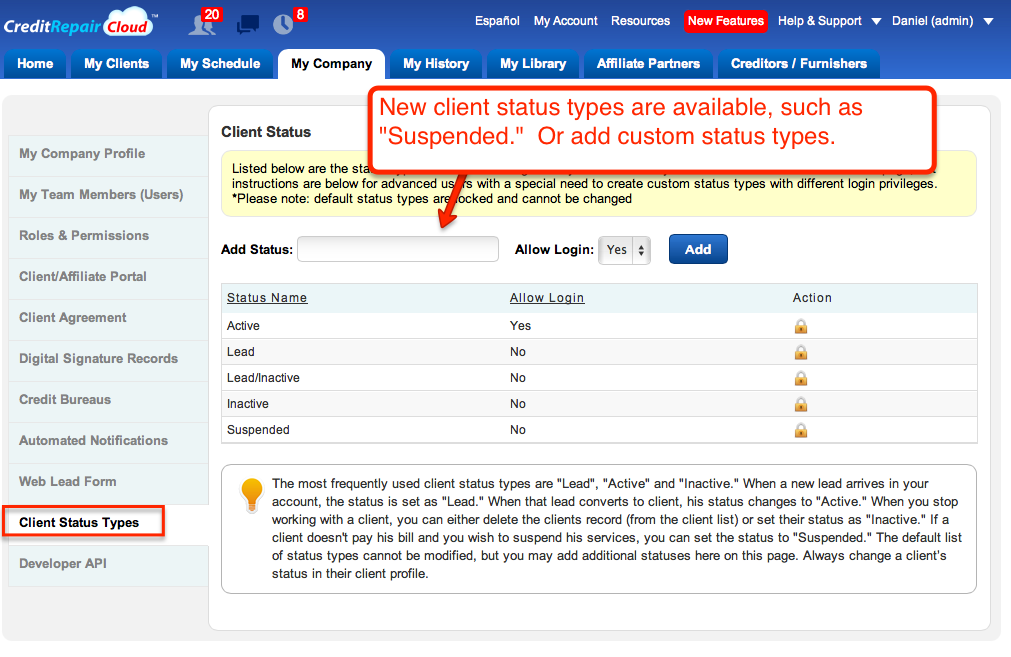Select Client Status Types in sidebar
The width and height of the screenshot is (1011, 657).
click(84, 522)
